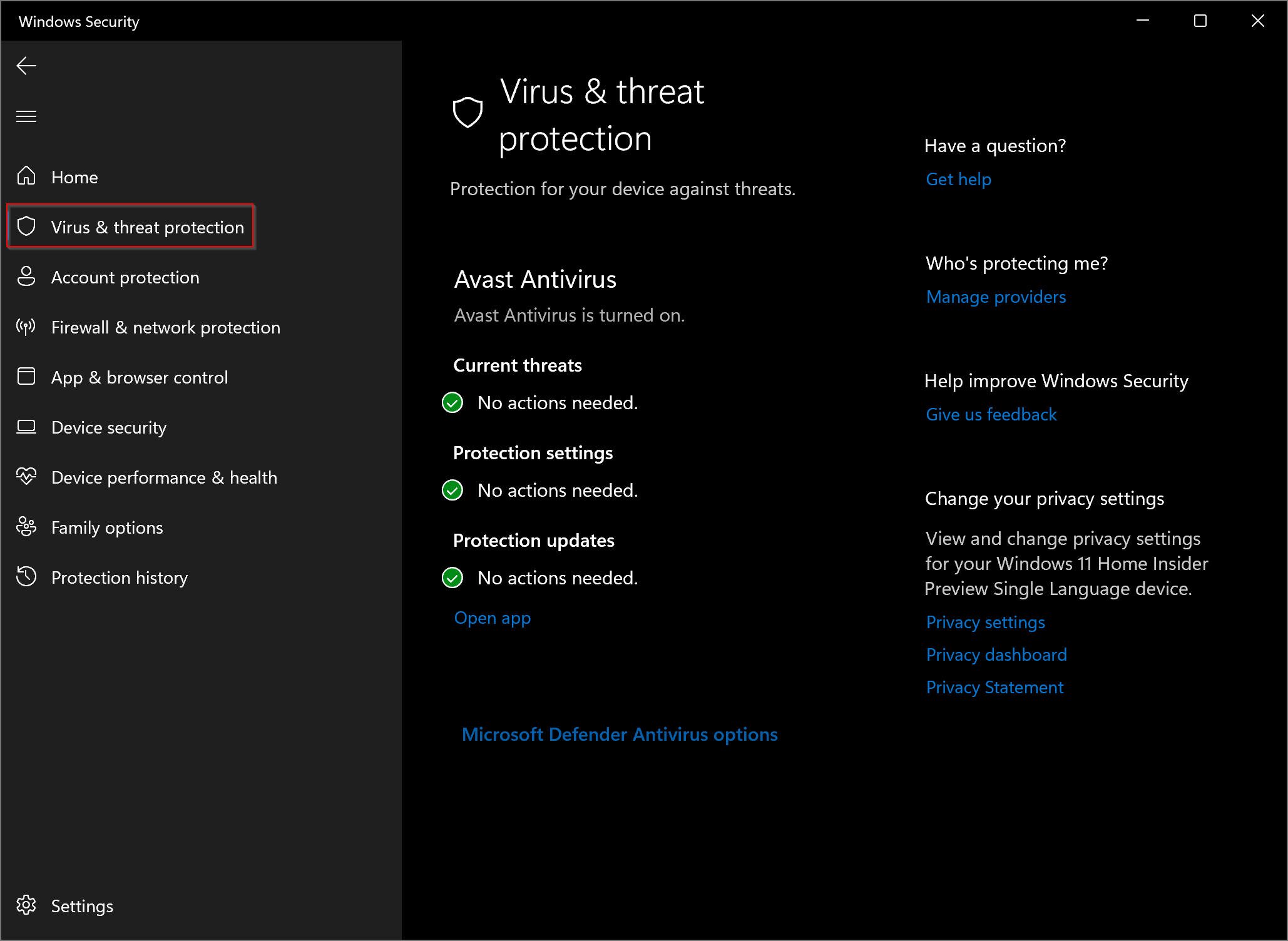Read the Privacy Statement link

tap(994, 688)
